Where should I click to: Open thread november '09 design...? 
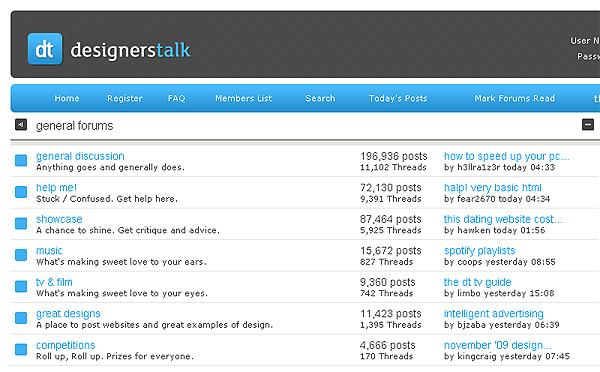pyautogui.click(x=498, y=345)
